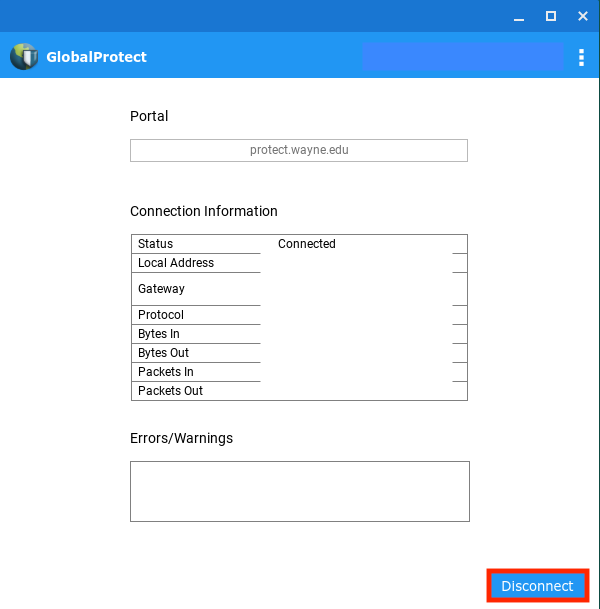Select the 'Packets Out' row label
This screenshot has height=609, width=600.
[170, 391]
